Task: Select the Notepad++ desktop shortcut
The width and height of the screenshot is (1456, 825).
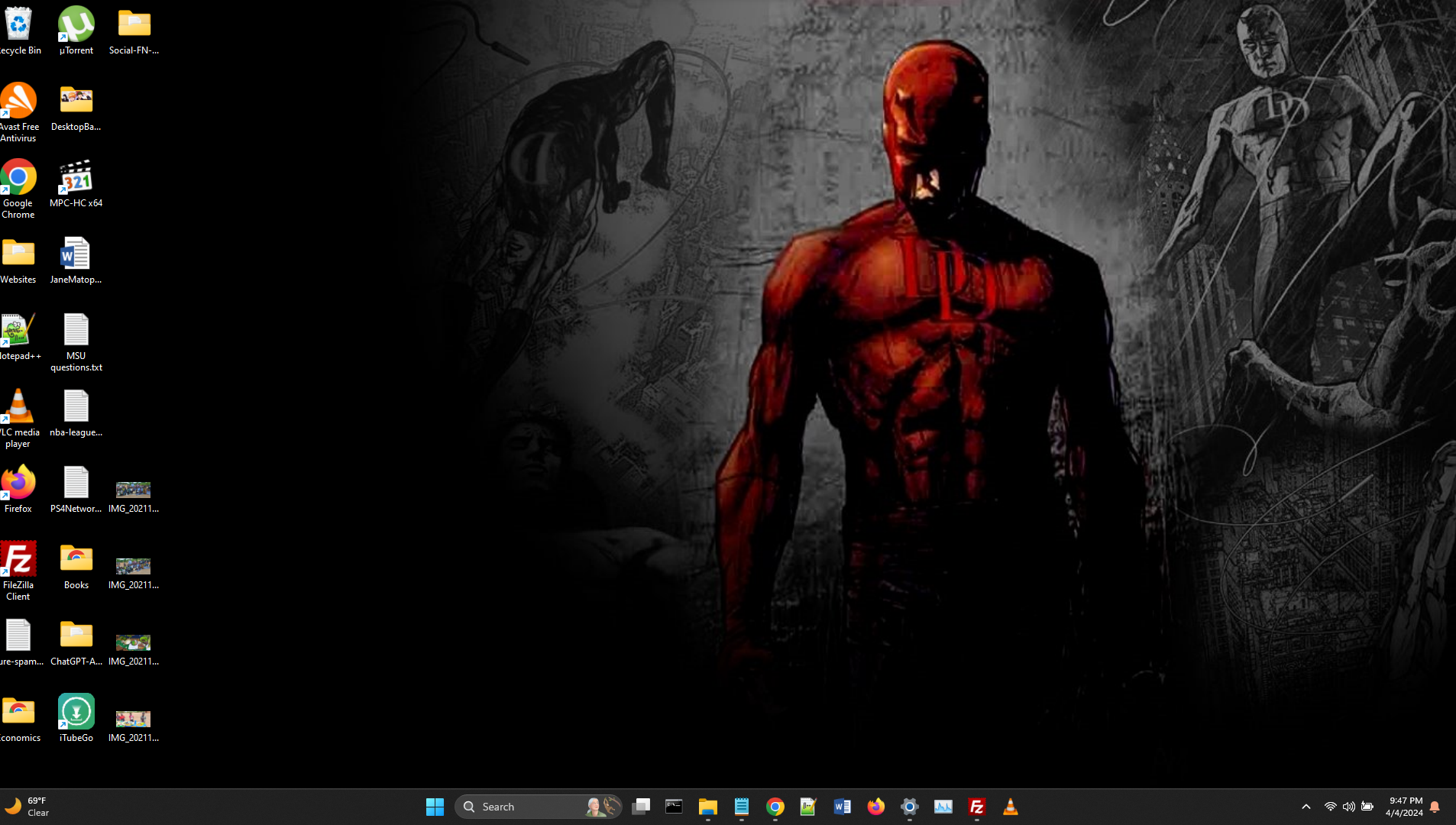Action: [x=18, y=336]
